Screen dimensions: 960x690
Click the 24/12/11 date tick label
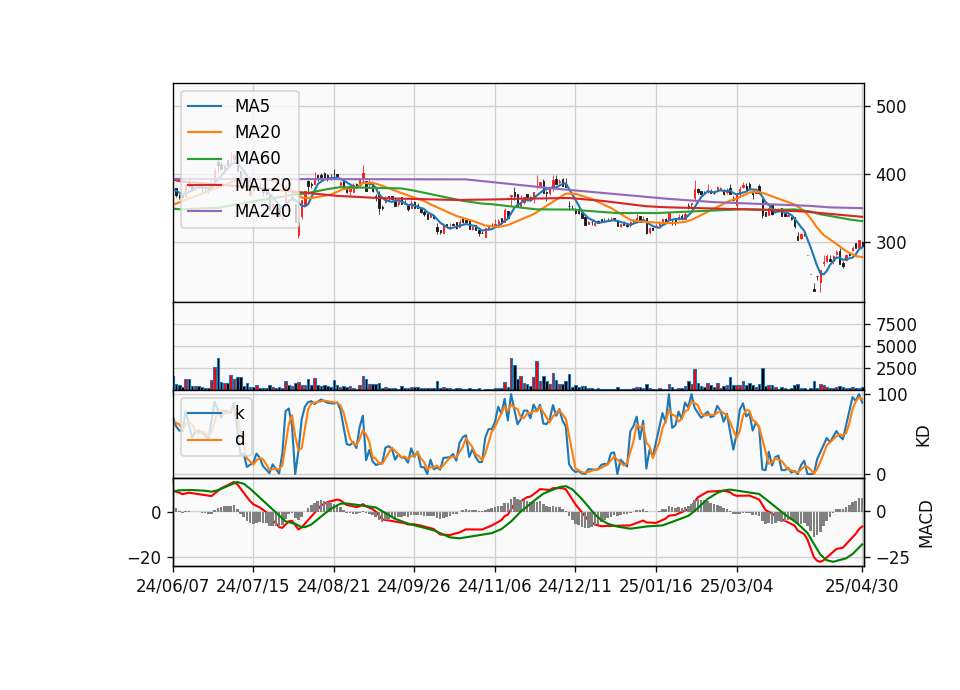tap(575, 586)
